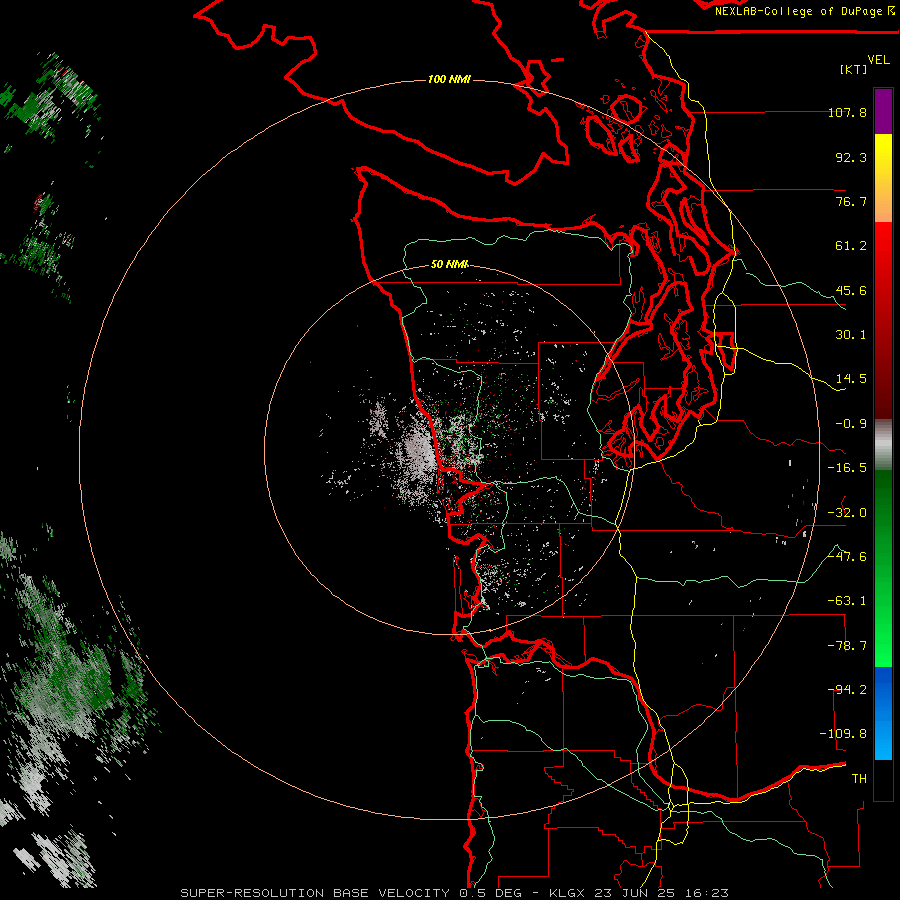The image size is (900, 900).
Task: Pick the blue segment of the velocity color bar
Action: (883, 713)
